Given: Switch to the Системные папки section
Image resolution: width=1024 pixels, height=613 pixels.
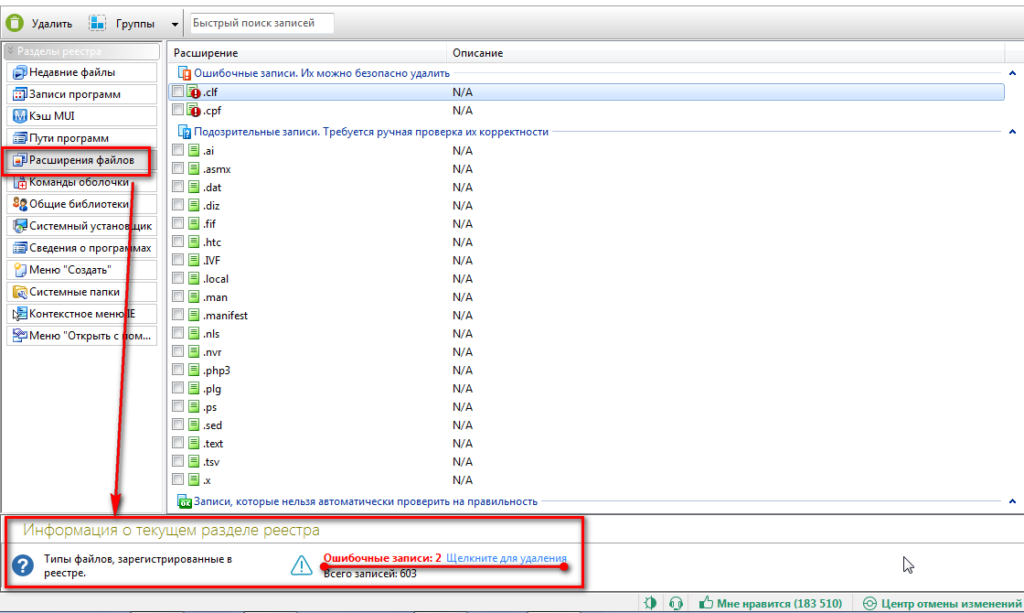Looking at the screenshot, I should pos(80,292).
